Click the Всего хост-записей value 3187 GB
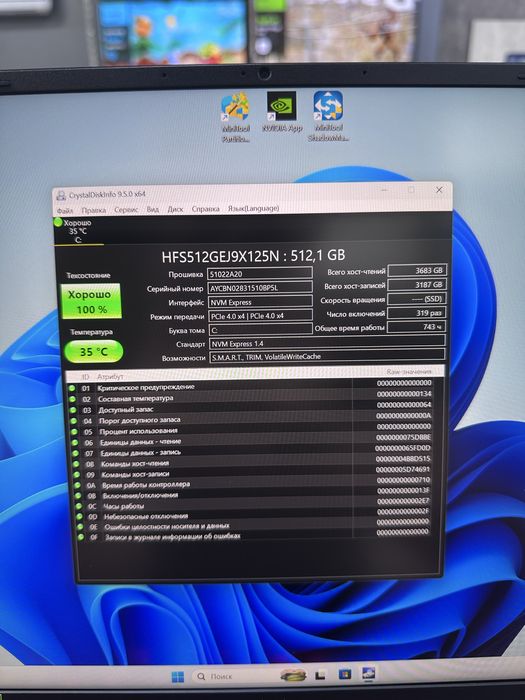525x700 pixels. pos(417,284)
